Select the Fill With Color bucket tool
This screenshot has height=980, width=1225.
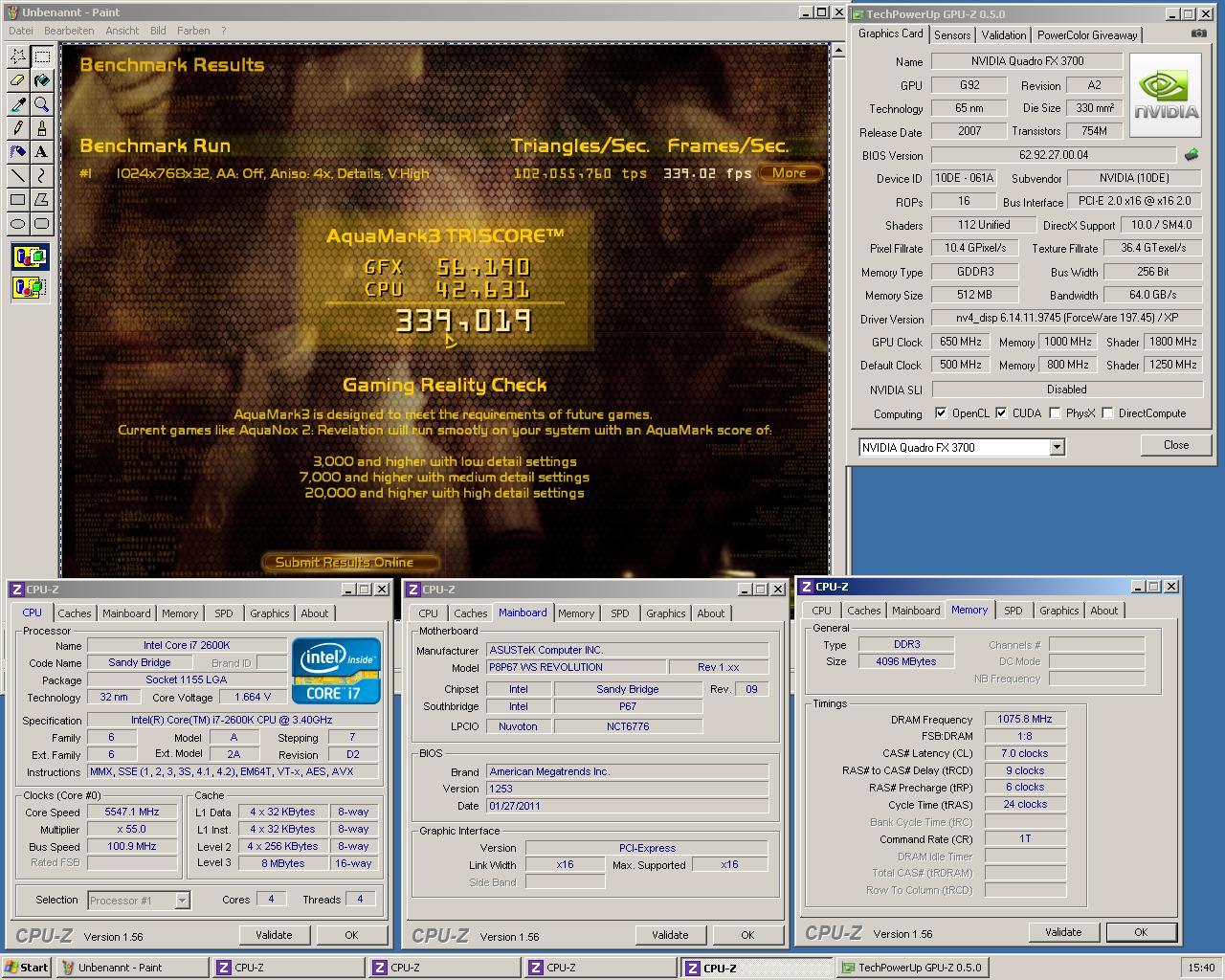tap(41, 80)
